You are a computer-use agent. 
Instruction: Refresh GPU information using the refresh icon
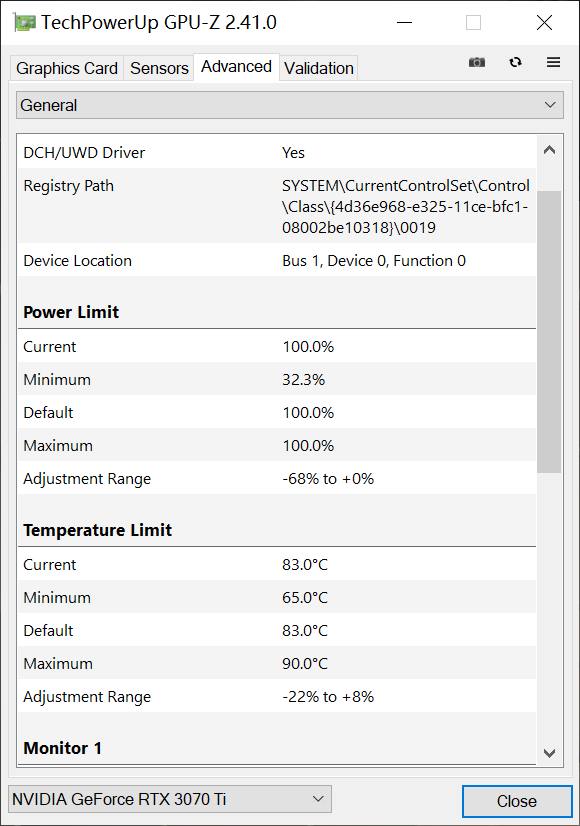click(516, 62)
